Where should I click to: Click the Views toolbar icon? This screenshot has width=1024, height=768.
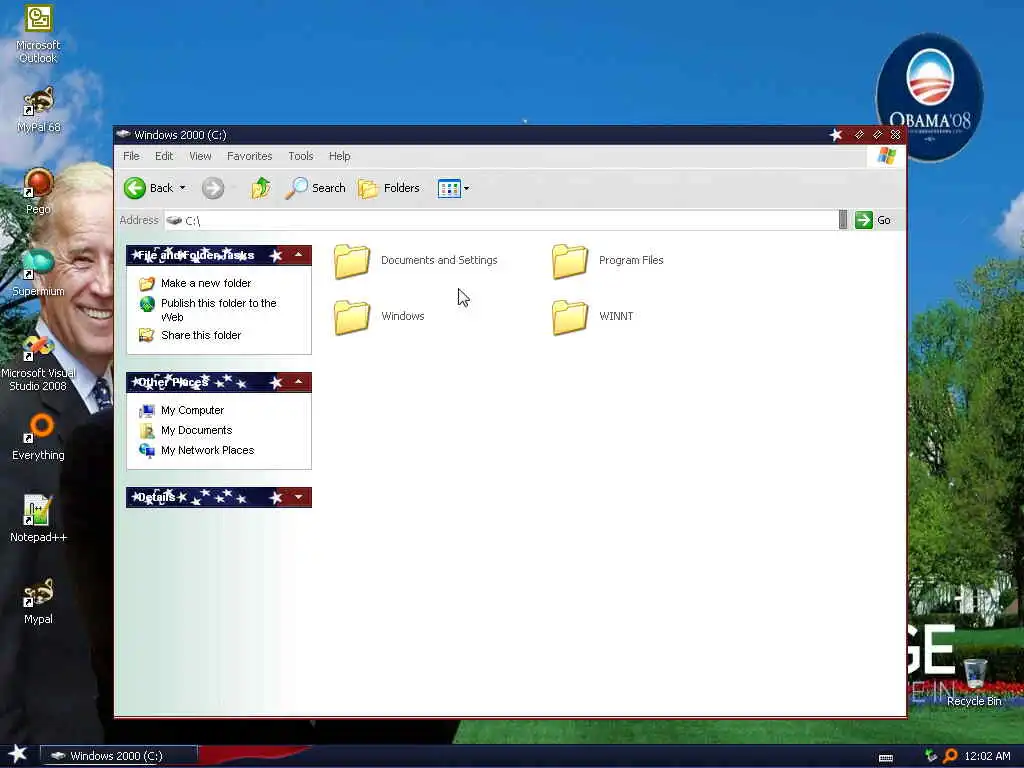[449, 188]
